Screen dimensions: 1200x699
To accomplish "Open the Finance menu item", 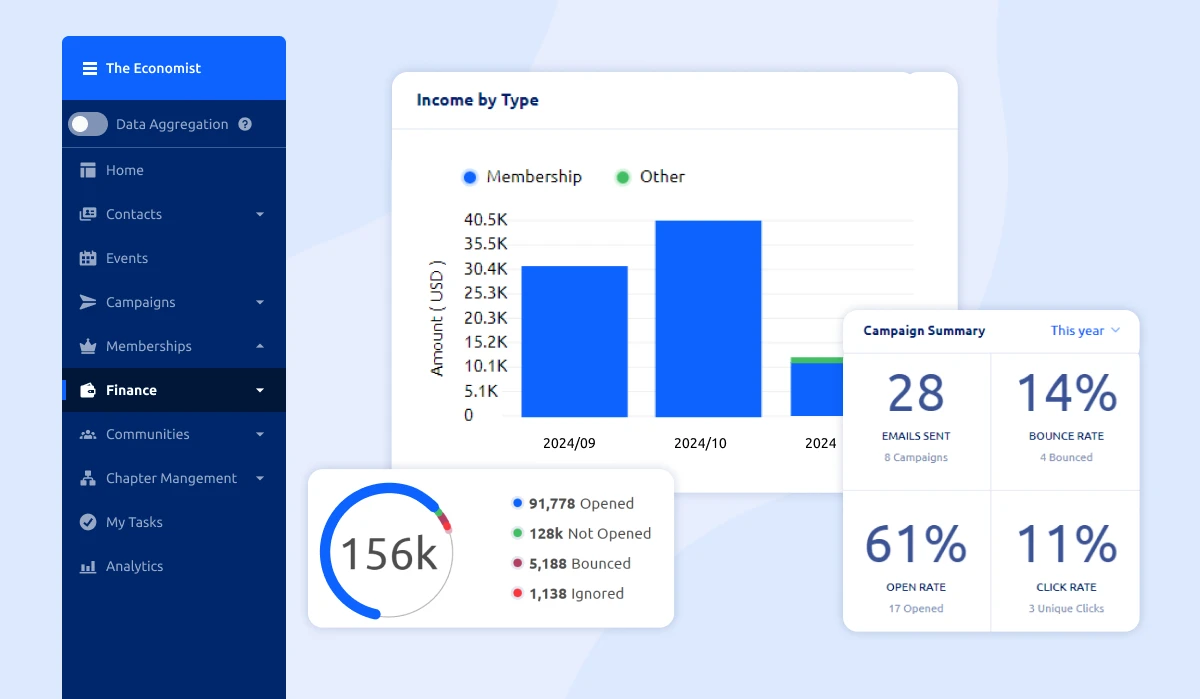I will [131, 390].
